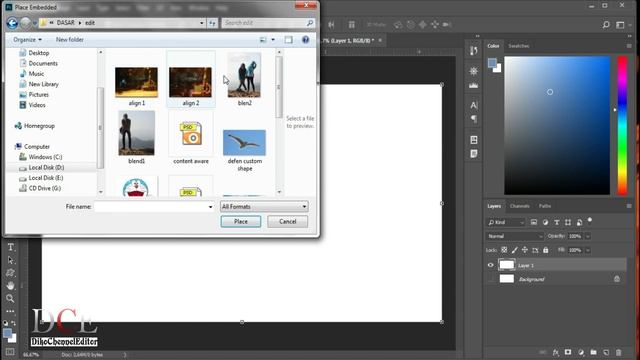Open the File name history dropdown arrow

click(x=211, y=207)
